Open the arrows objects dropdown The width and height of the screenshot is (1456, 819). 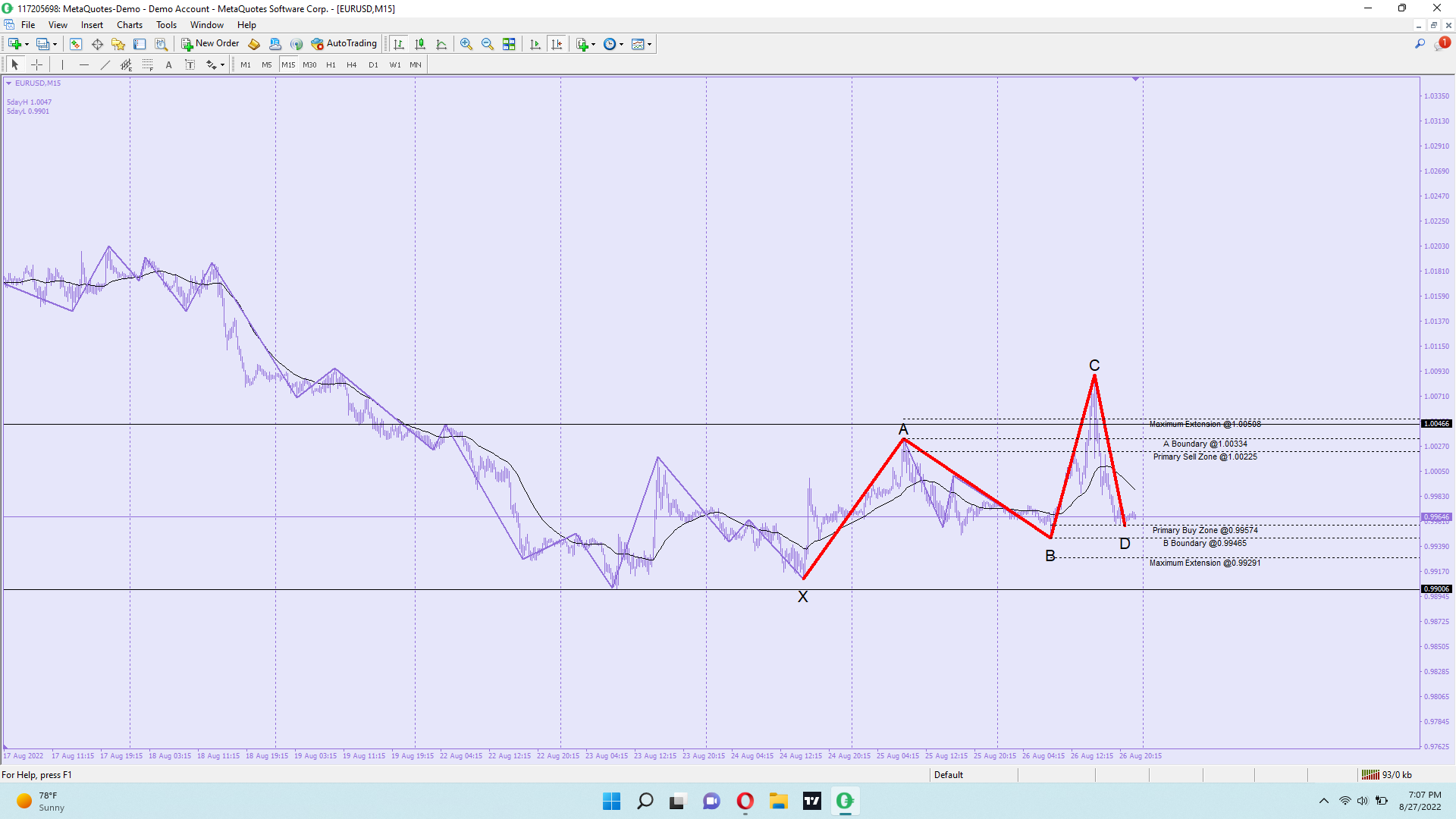(x=215, y=64)
